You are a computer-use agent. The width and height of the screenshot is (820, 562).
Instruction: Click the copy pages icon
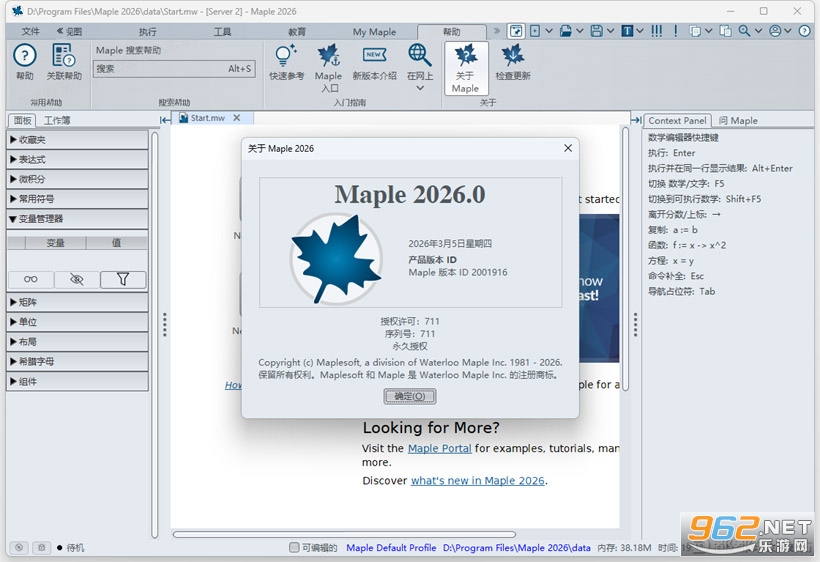[695, 31]
